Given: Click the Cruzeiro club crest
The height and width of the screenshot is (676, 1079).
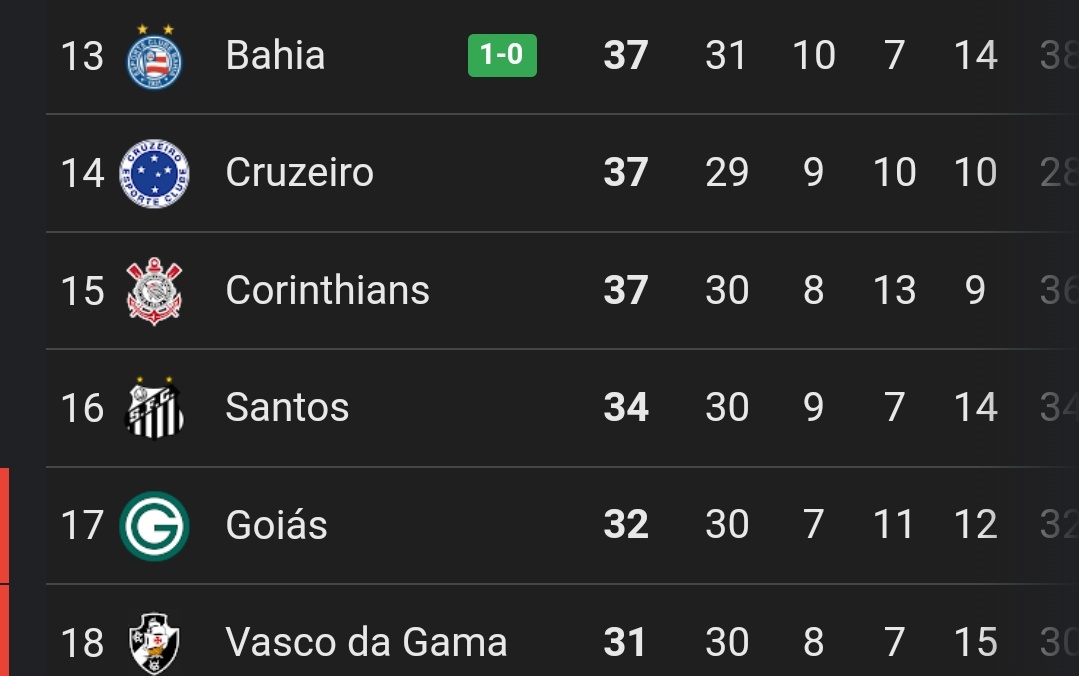Looking at the screenshot, I should (154, 174).
